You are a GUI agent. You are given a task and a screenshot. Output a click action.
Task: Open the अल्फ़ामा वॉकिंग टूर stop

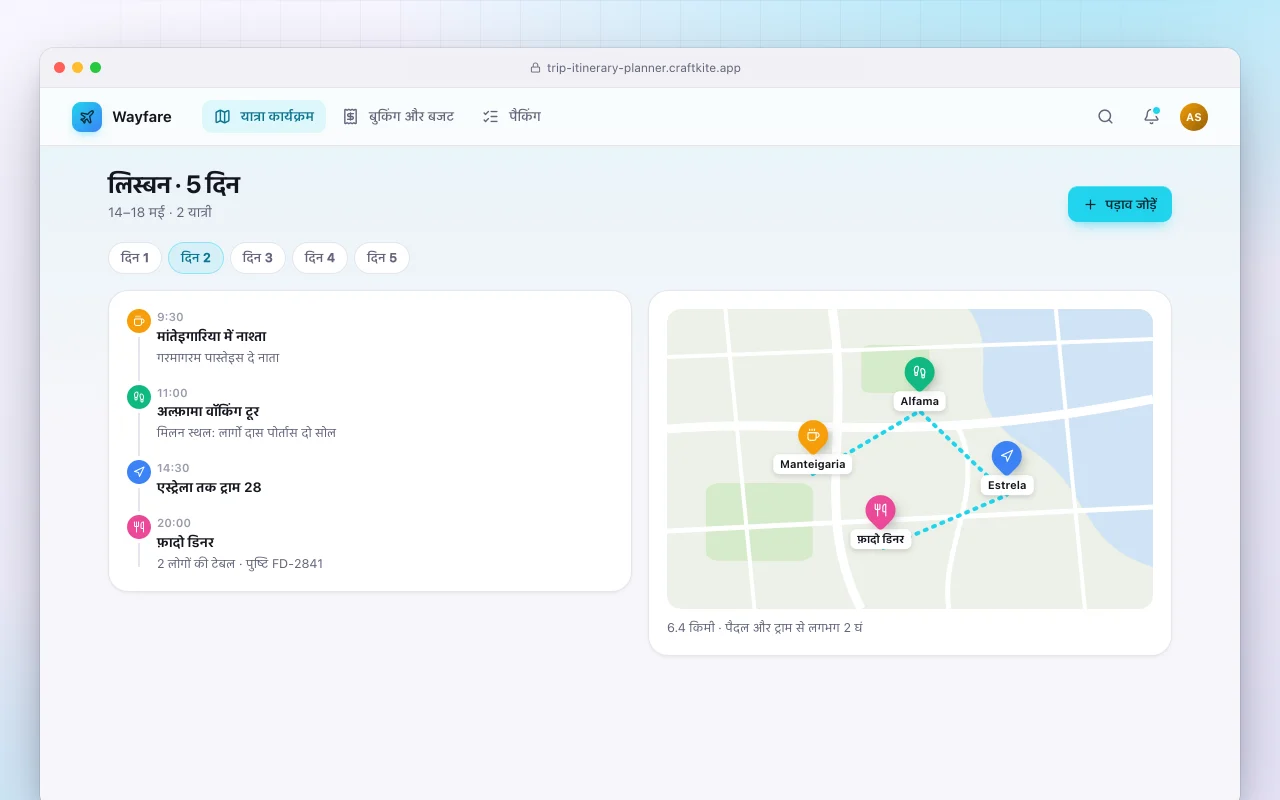coord(208,412)
